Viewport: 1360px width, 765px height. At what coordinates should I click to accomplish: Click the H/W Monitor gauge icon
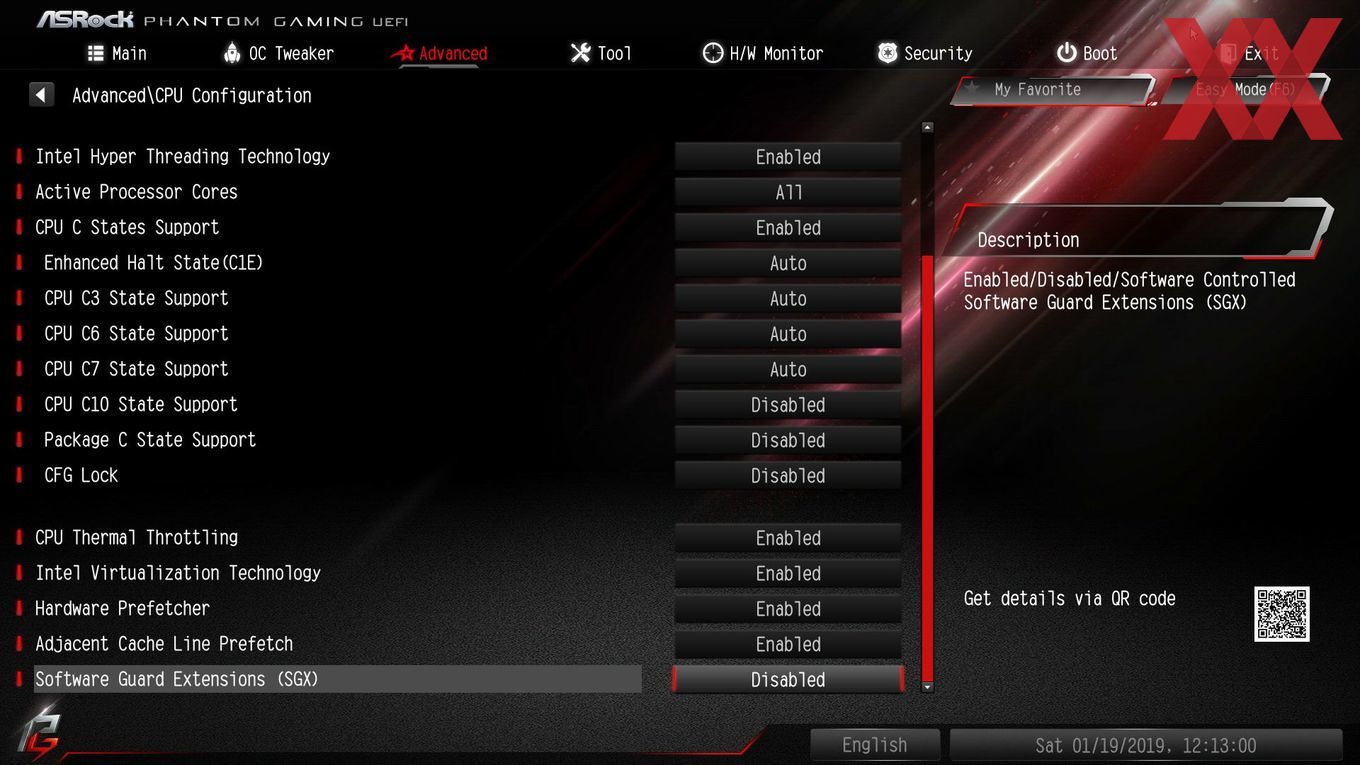[x=712, y=53]
